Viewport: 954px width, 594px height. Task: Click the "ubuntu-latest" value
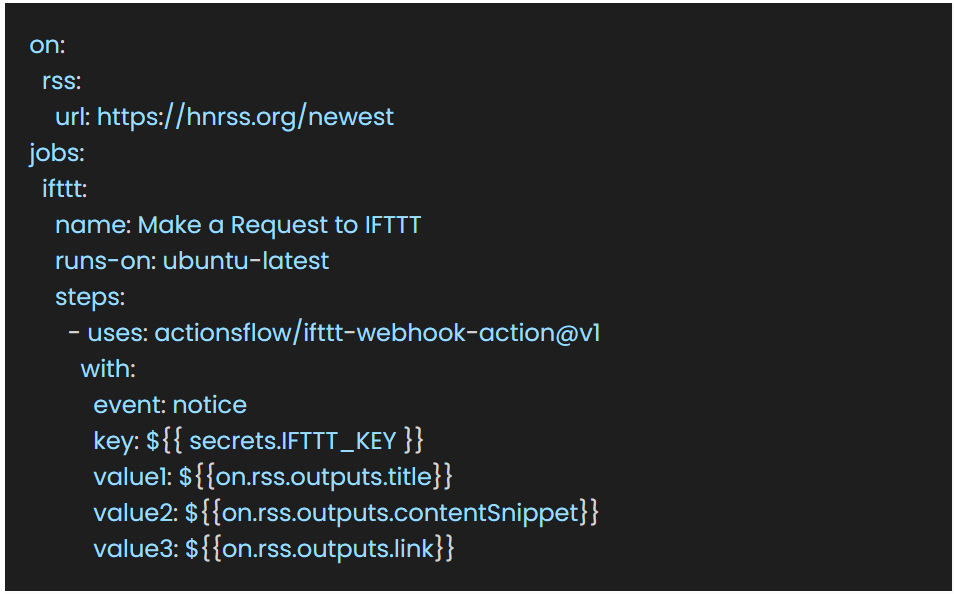[246, 261]
